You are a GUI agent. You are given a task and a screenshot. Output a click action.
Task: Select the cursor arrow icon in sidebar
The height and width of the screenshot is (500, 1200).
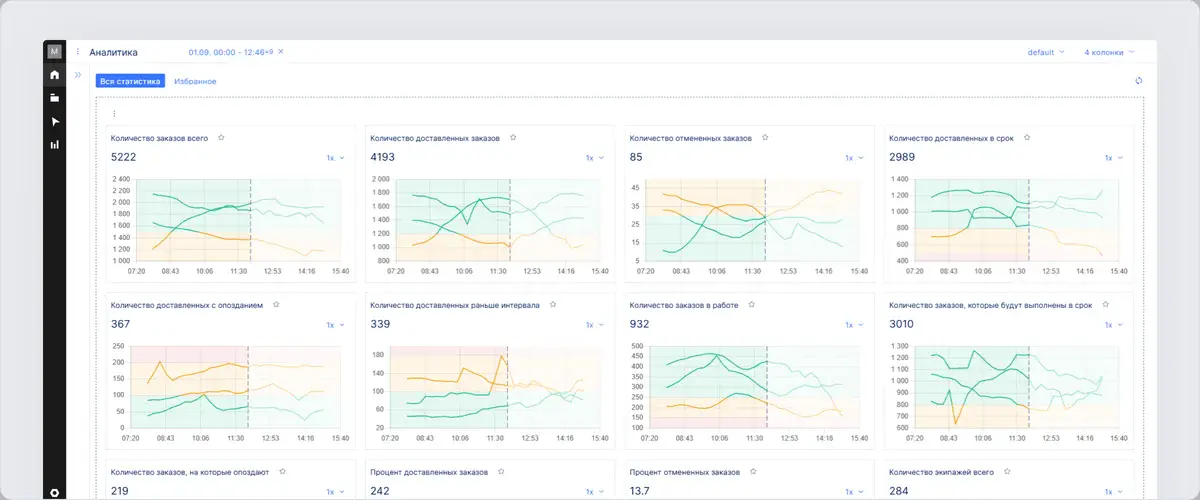pyautogui.click(x=55, y=121)
